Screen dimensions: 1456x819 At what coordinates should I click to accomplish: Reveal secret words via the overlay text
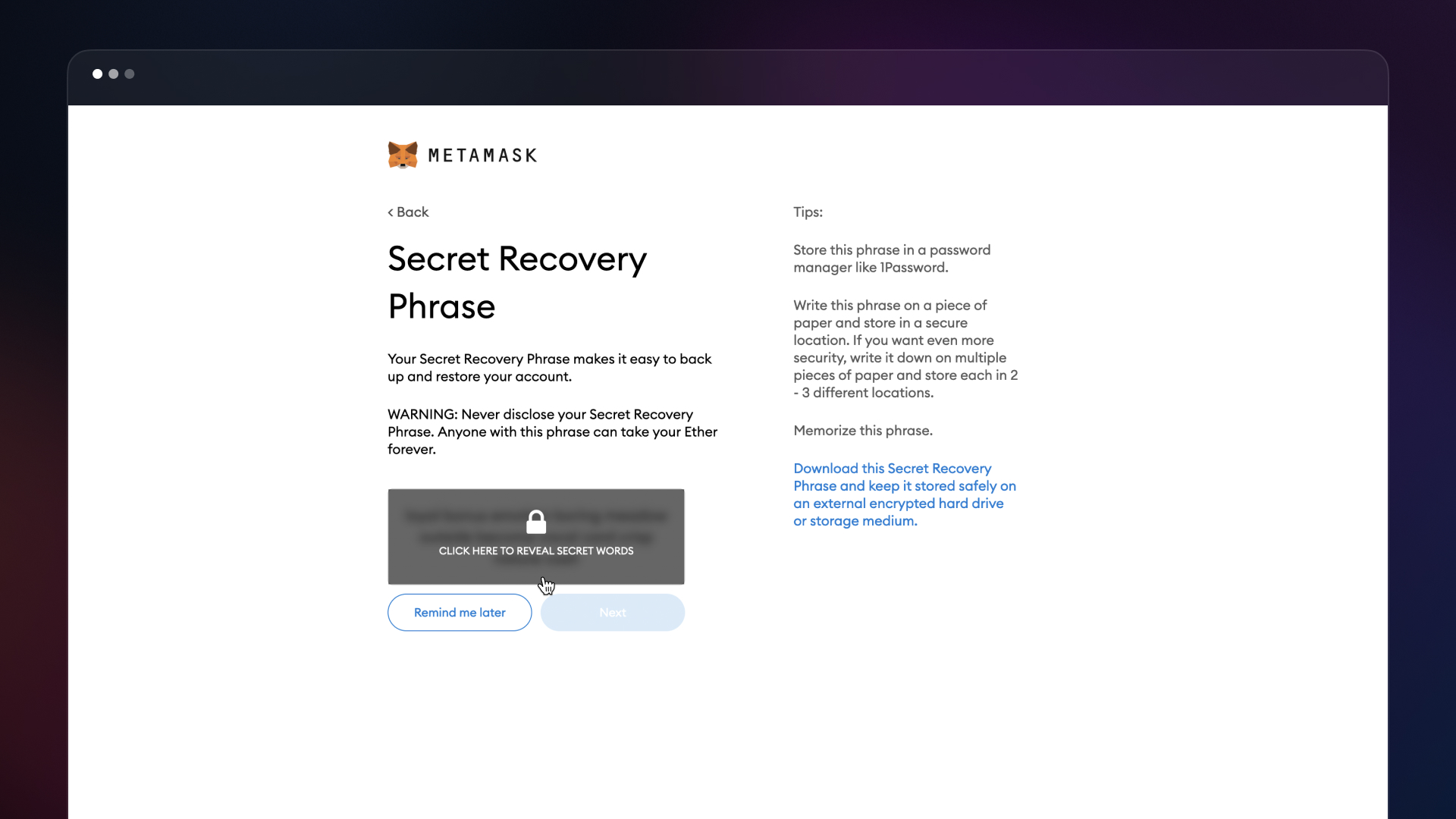pos(536,551)
